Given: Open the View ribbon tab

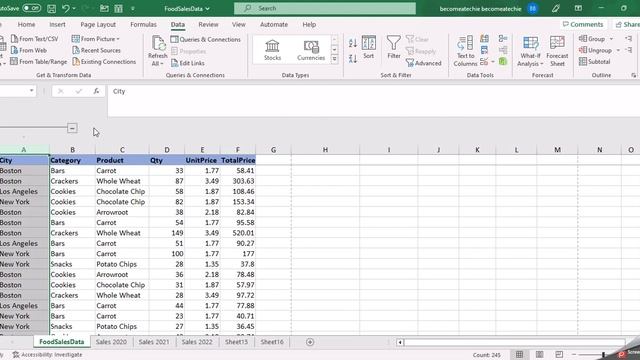Looking at the screenshot, I should point(239,24).
